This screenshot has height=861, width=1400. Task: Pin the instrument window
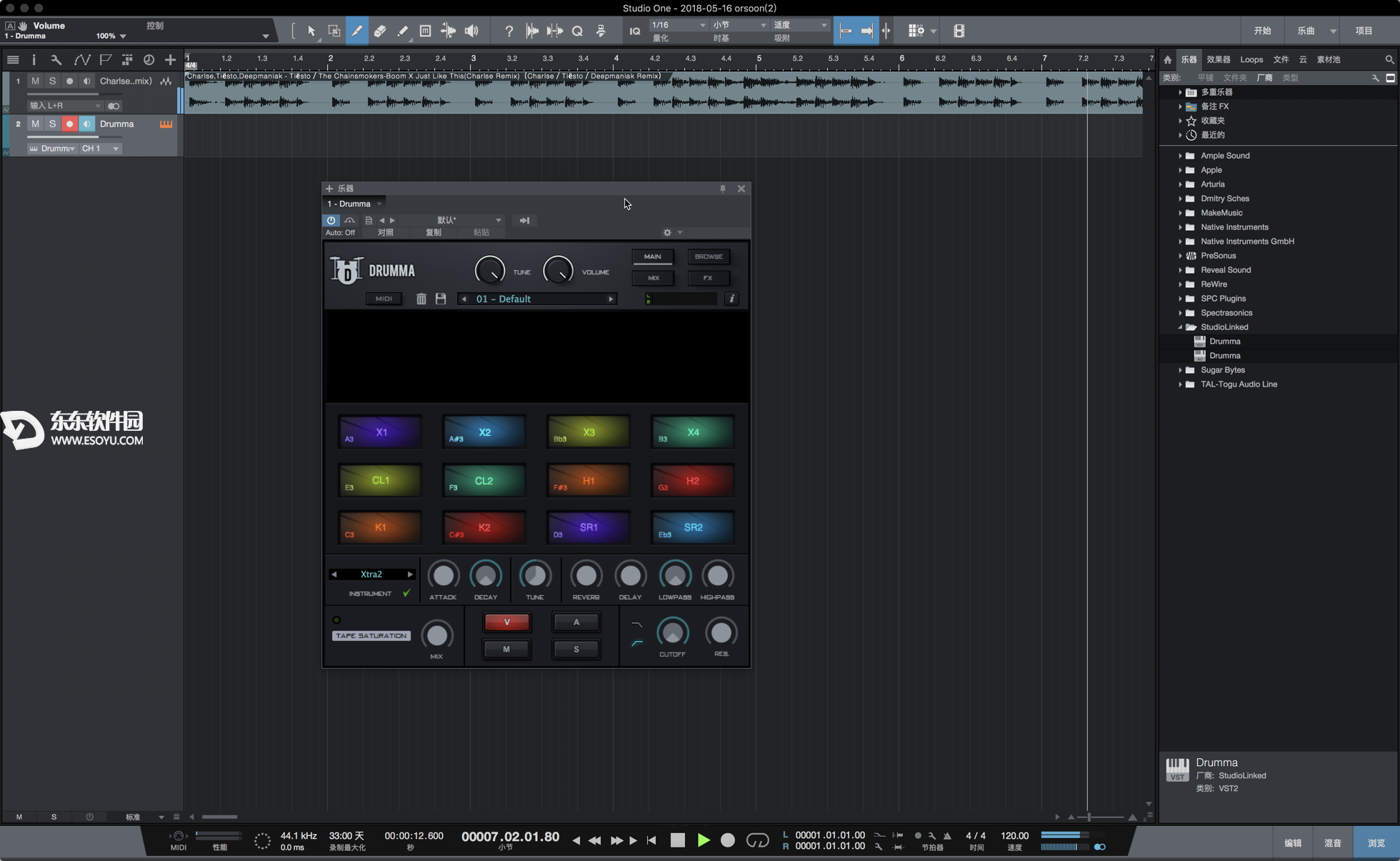click(x=723, y=189)
